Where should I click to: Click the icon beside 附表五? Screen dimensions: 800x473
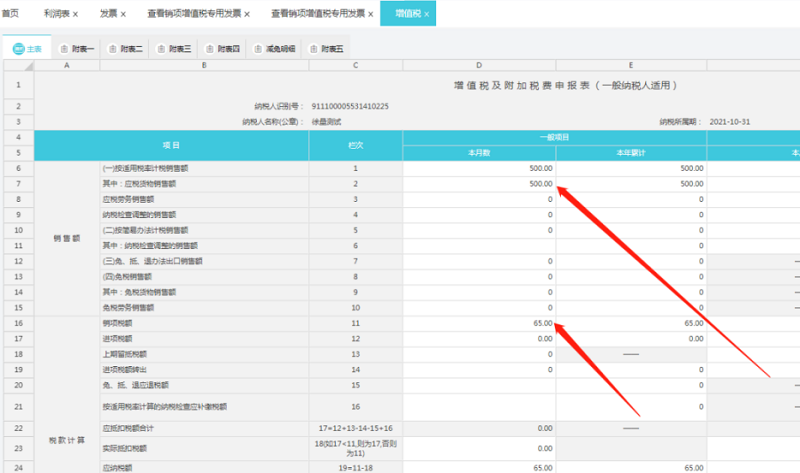[313, 49]
